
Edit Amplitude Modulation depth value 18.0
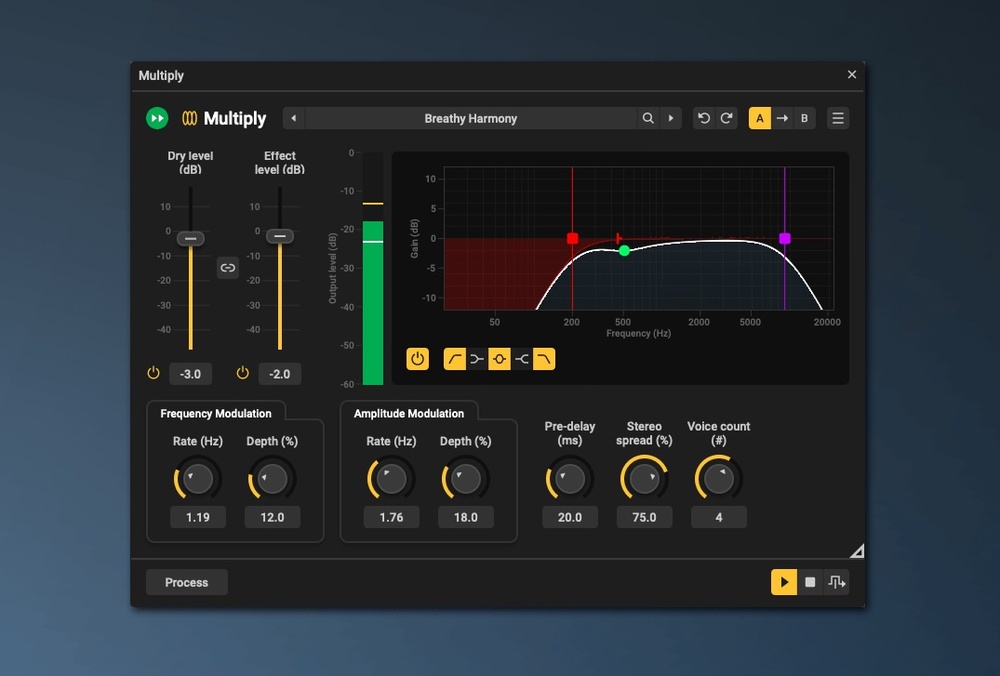point(466,517)
